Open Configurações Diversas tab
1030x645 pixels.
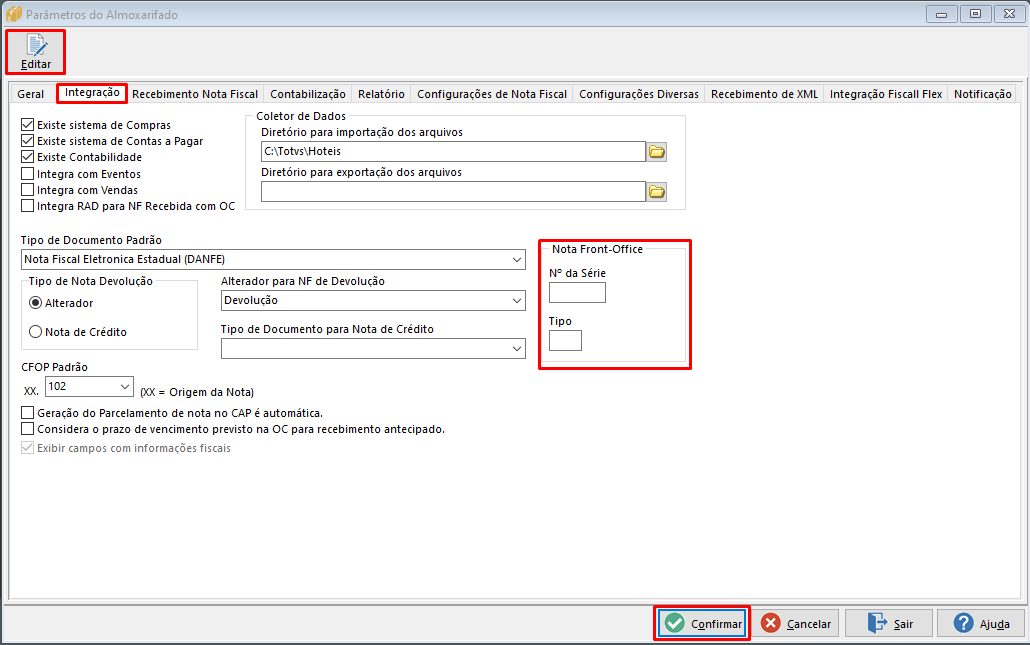[639, 94]
